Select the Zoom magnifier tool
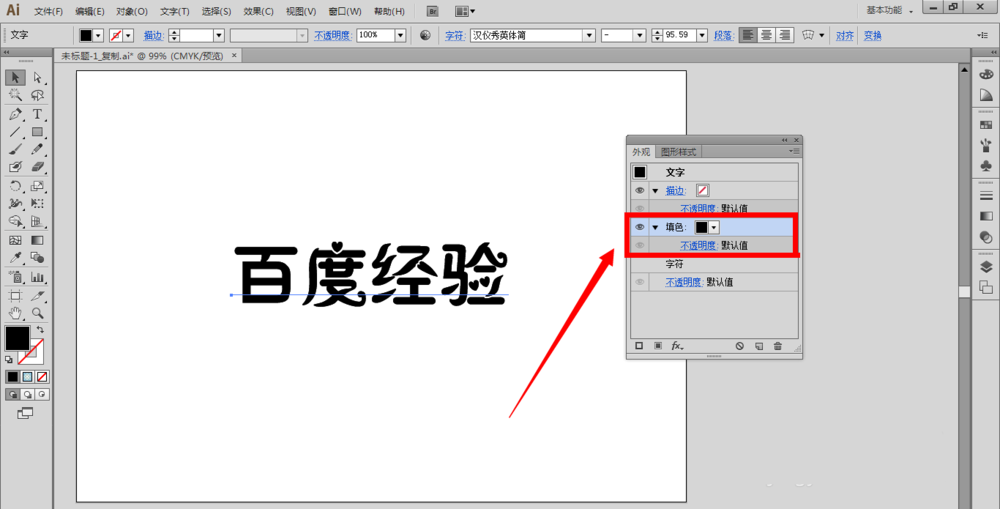The image size is (1000, 509). pyautogui.click(x=38, y=313)
